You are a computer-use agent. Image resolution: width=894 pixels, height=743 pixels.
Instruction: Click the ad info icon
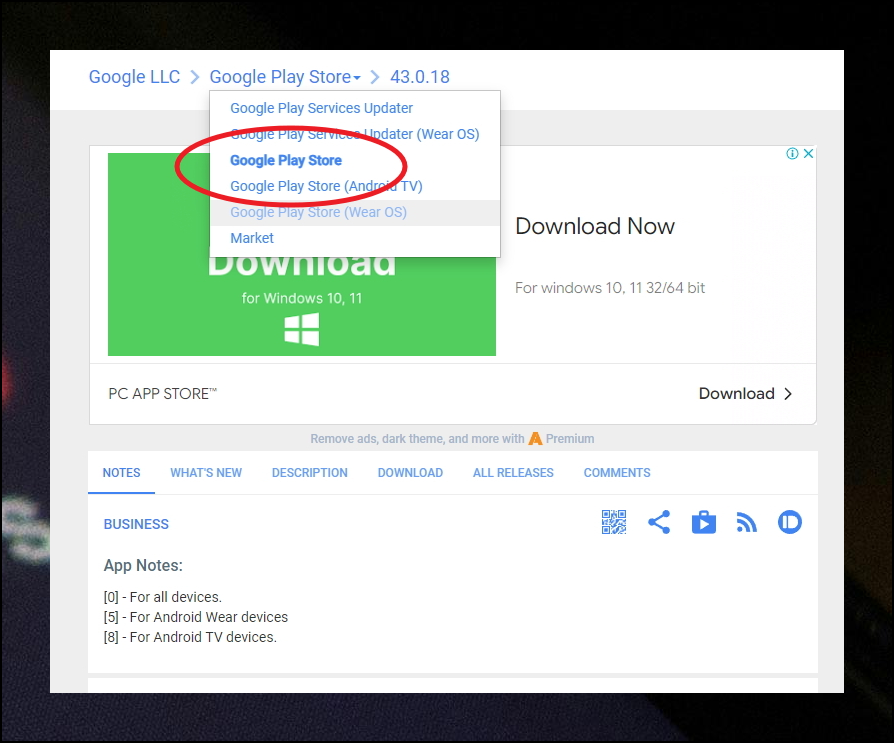click(792, 153)
